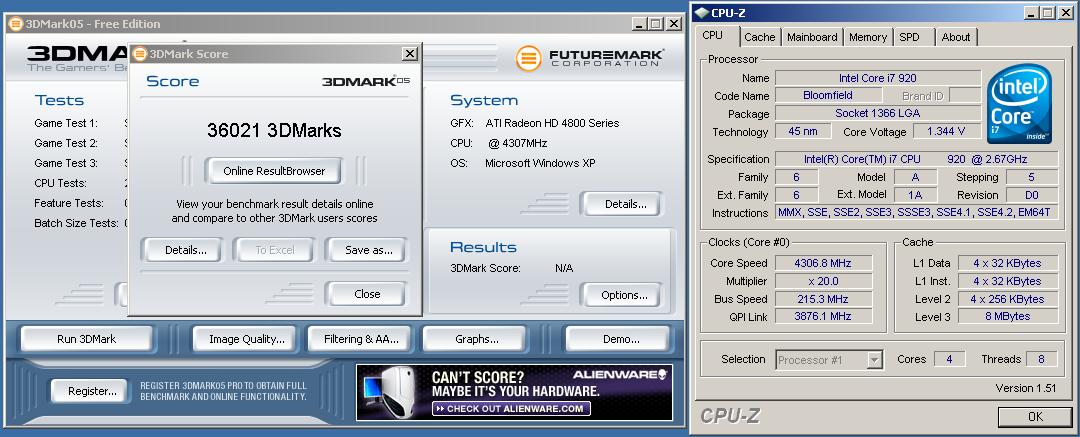Click Run 3DMark button

86,339
